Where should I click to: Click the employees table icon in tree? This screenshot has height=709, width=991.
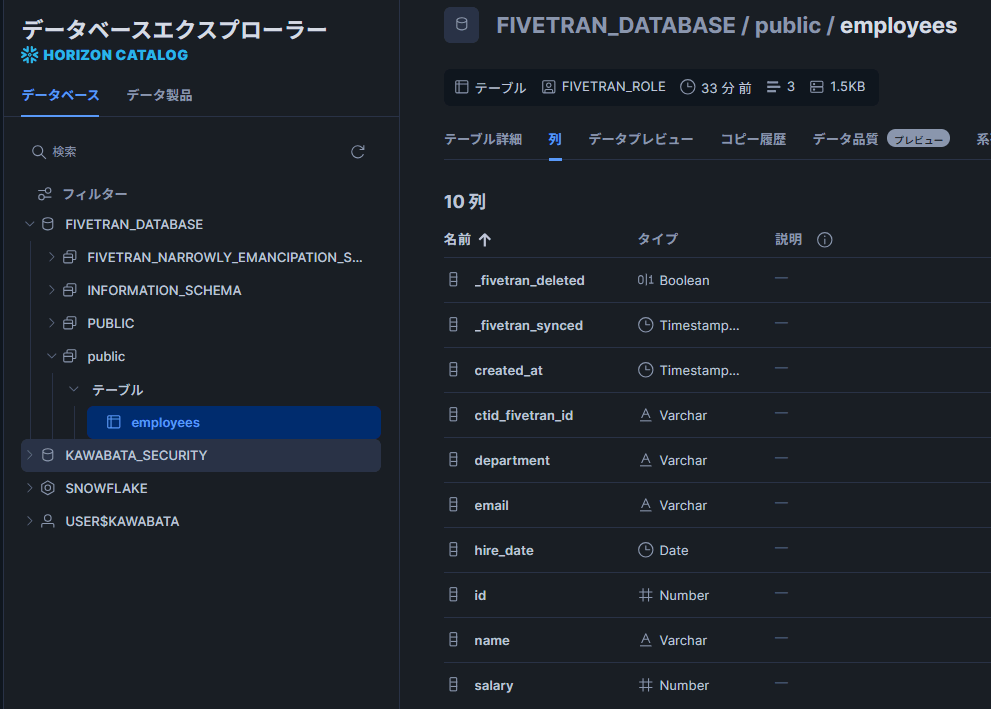pyautogui.click(x=114, y=422)
